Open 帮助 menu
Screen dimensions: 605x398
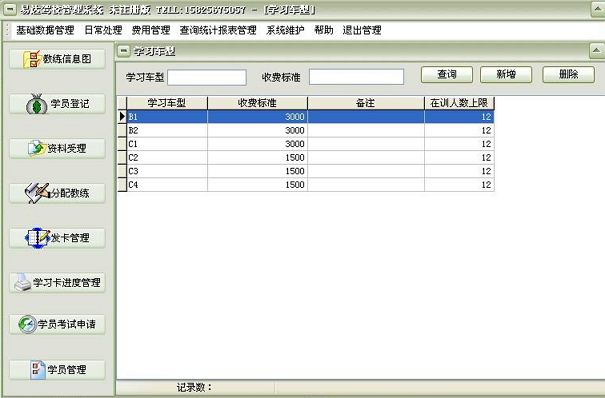324,30
